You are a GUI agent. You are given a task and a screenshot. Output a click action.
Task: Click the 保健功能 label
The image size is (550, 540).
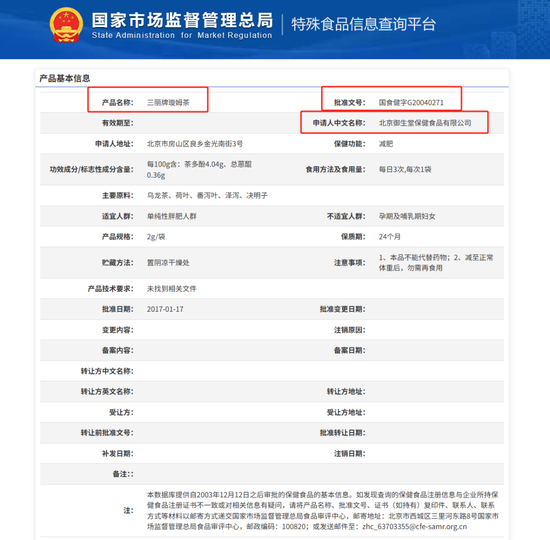[x=349, y=144]
